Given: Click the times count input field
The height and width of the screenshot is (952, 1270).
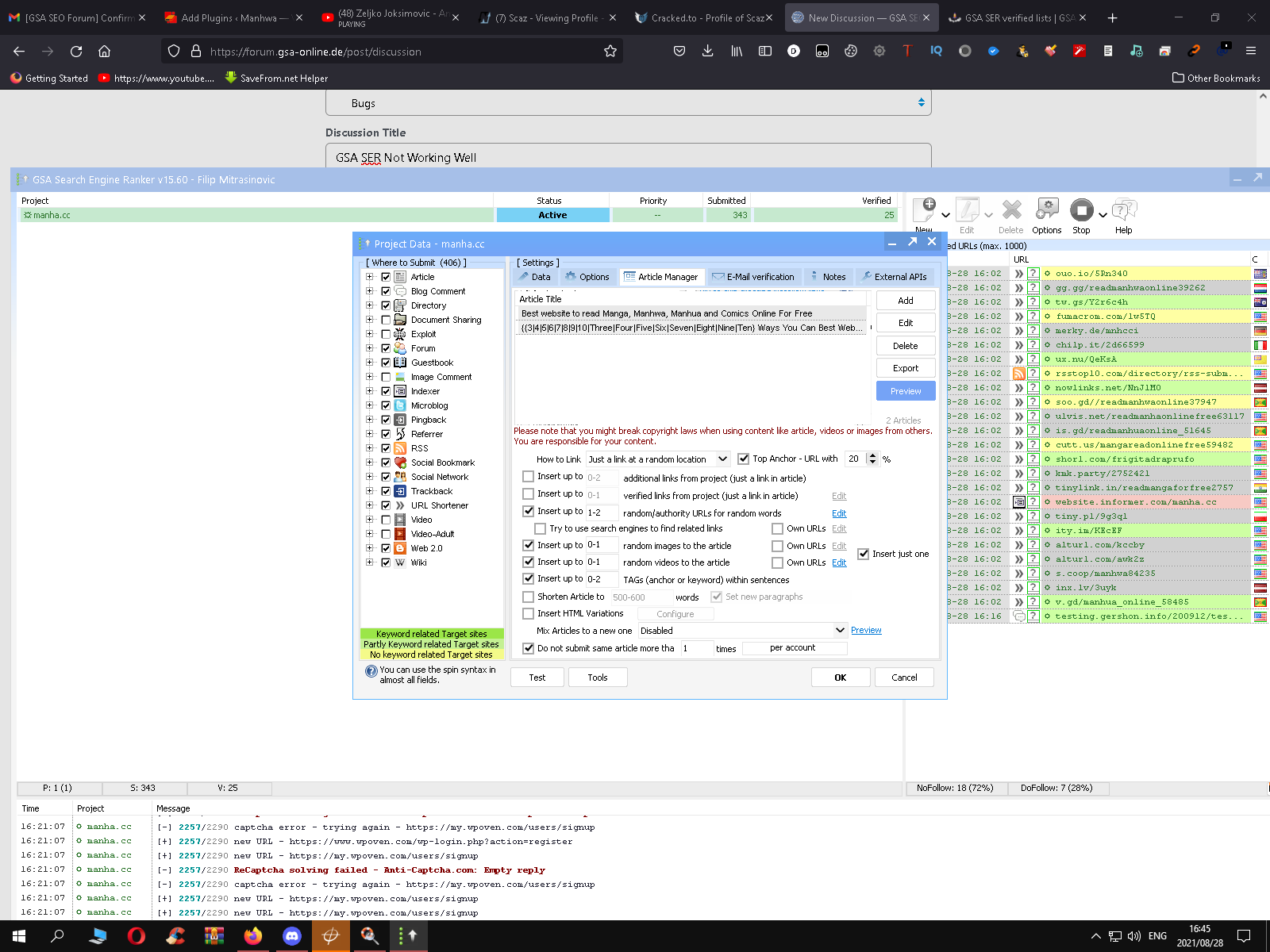Looking at the screenshot, I should point(697,648).
